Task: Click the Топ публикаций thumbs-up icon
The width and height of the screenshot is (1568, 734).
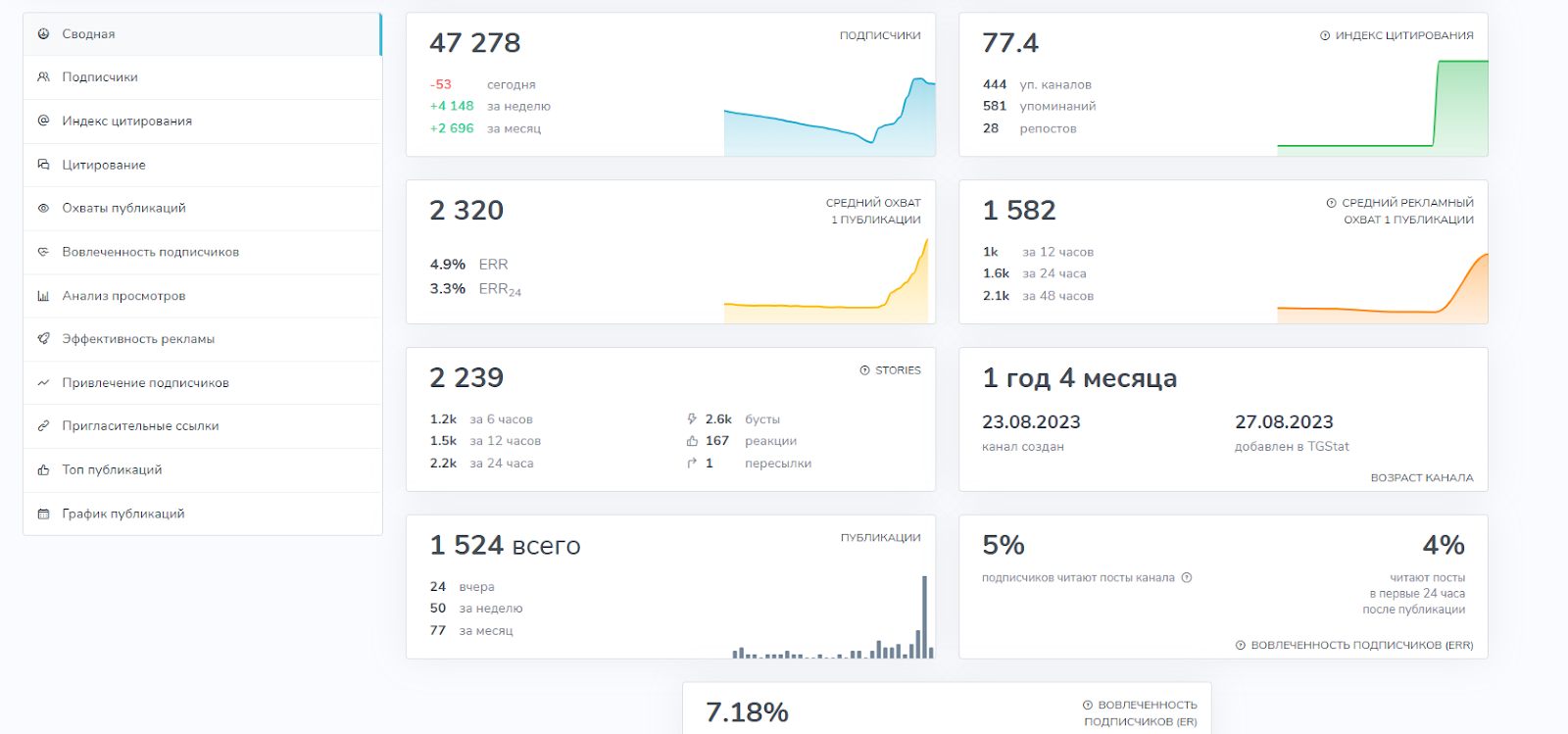Action: click(43, 470)
